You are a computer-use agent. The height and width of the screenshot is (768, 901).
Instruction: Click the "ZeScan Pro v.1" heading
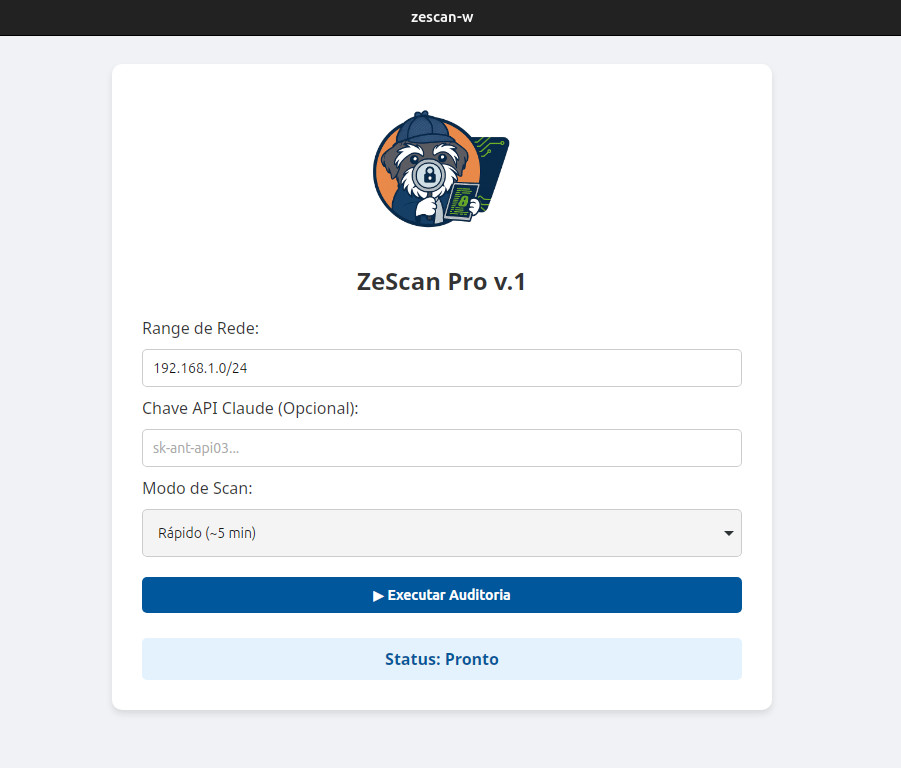click(x=441, y=282)
